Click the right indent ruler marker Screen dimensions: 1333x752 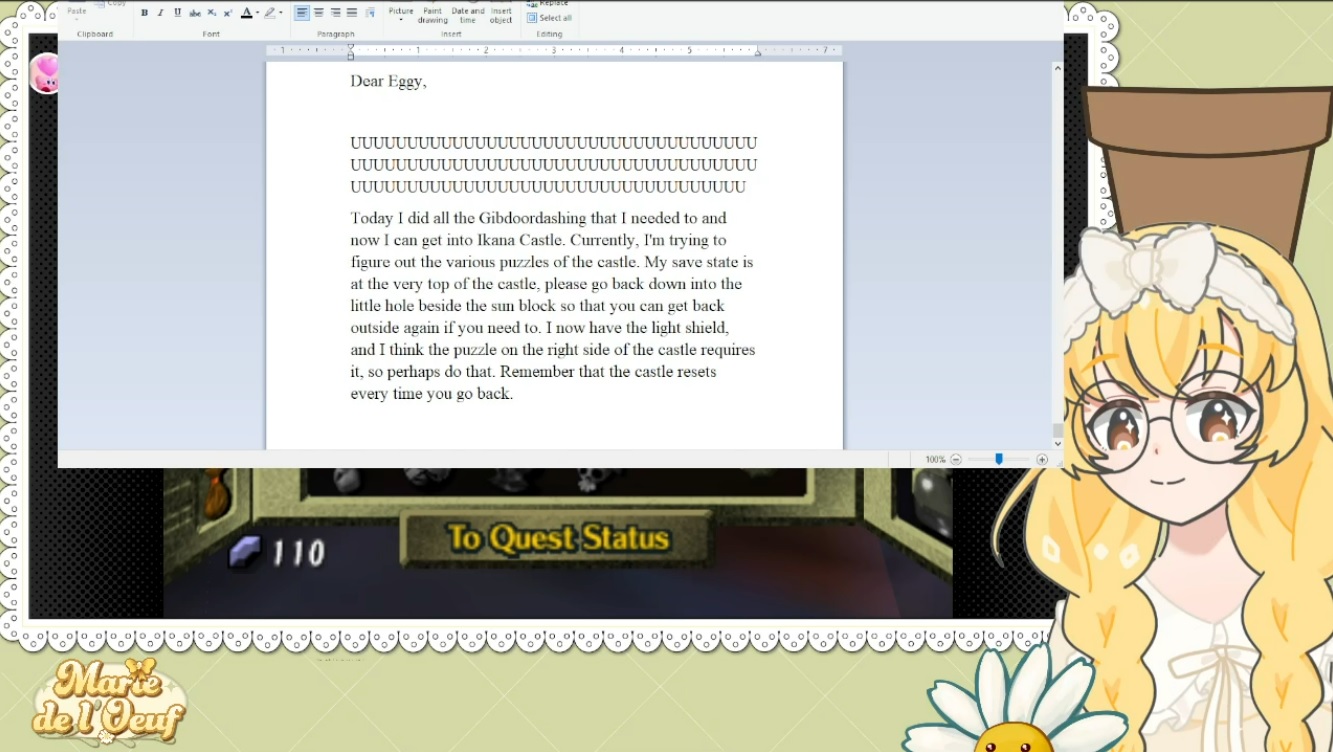[x=758, y=53]
